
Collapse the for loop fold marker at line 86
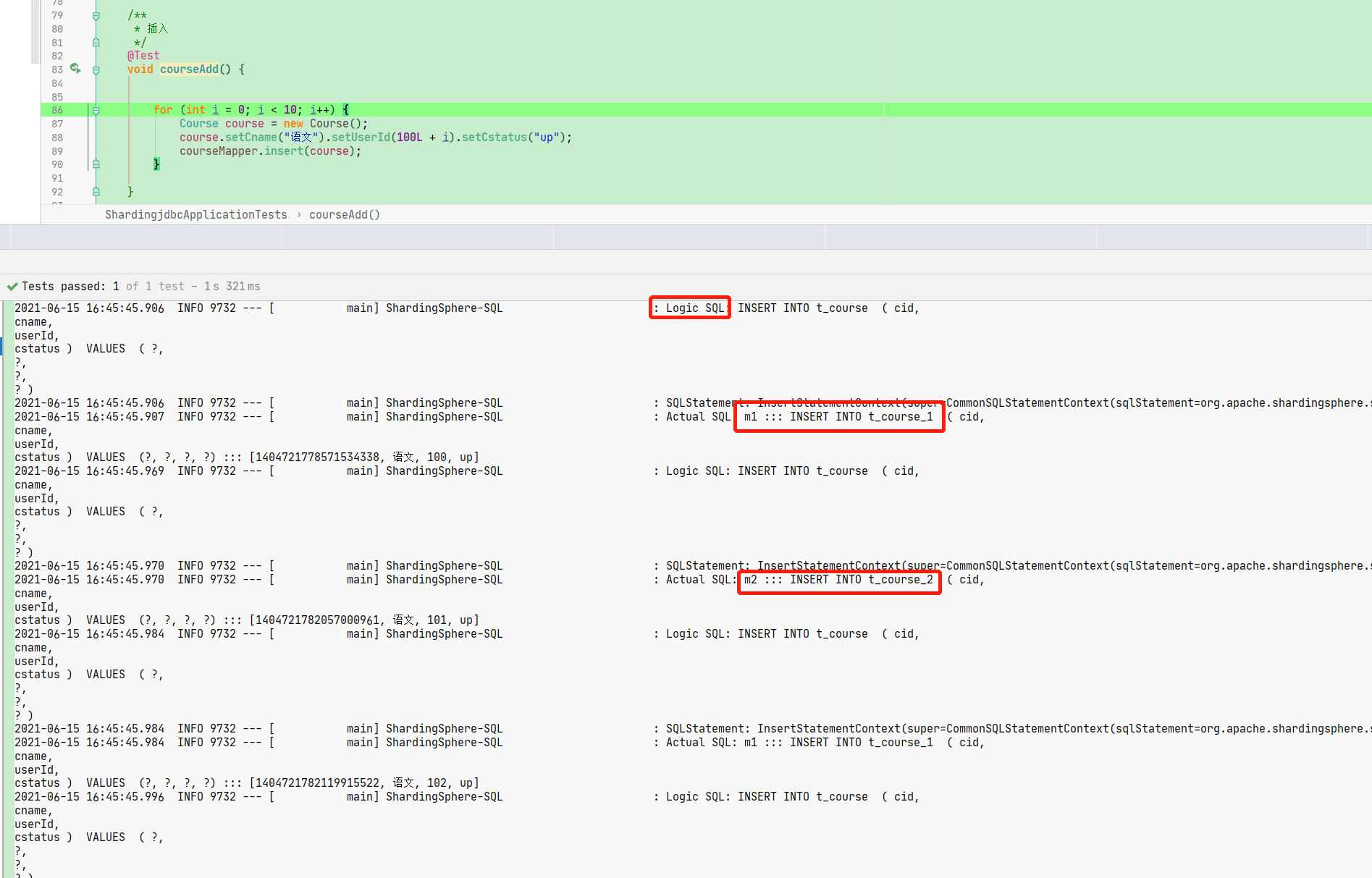pyautogui.click(x=96, y=110)
